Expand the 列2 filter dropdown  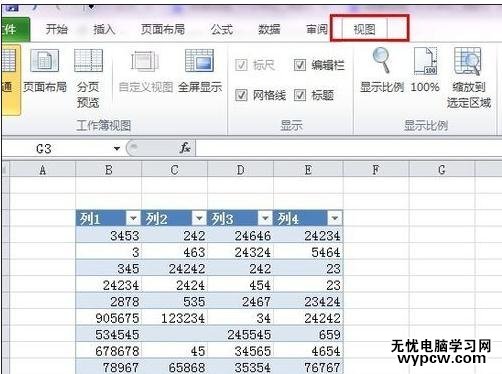pos(199,219)
